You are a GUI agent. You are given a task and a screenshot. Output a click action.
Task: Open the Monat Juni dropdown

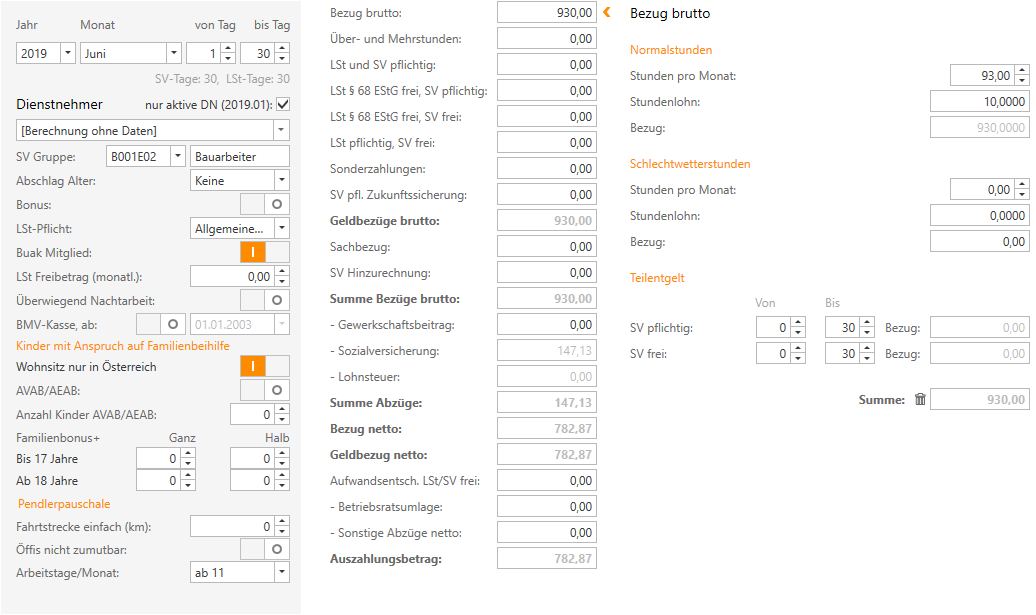pos(174,53)
